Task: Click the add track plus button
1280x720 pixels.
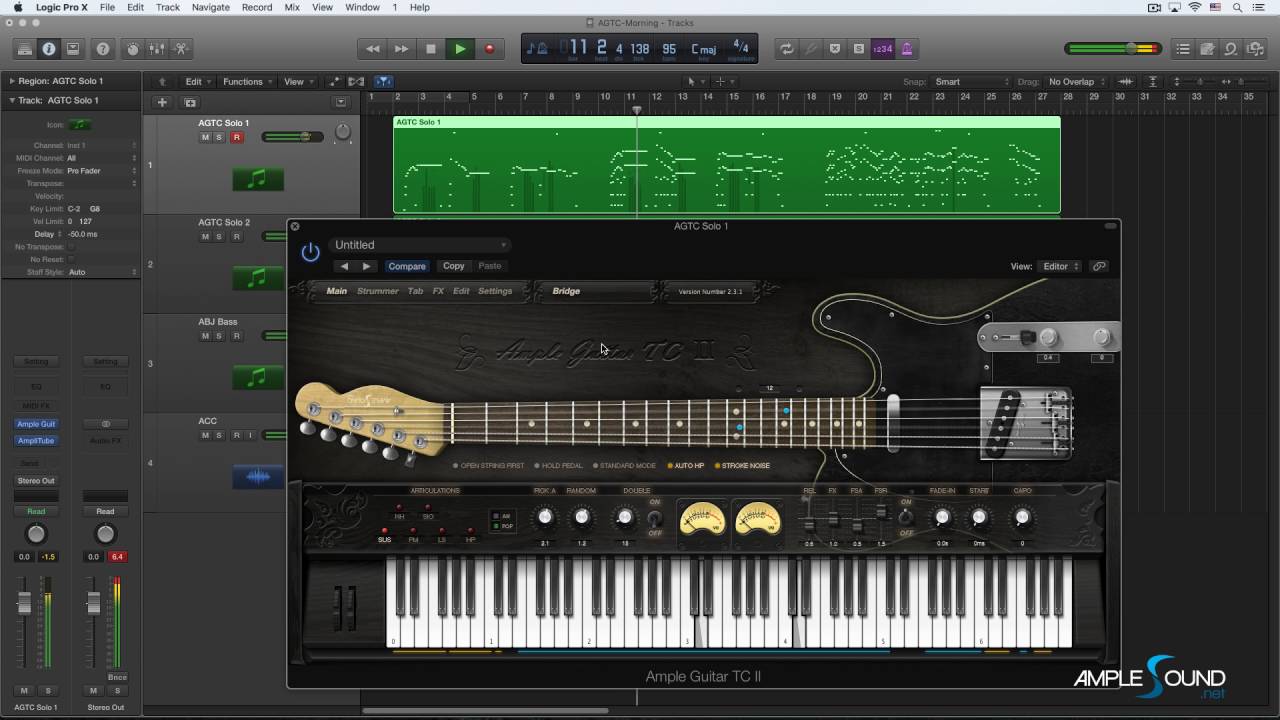Action: coord(162,102)
